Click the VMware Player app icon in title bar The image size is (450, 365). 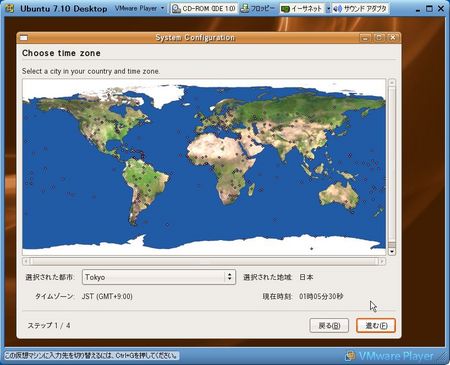coord(9,8)
